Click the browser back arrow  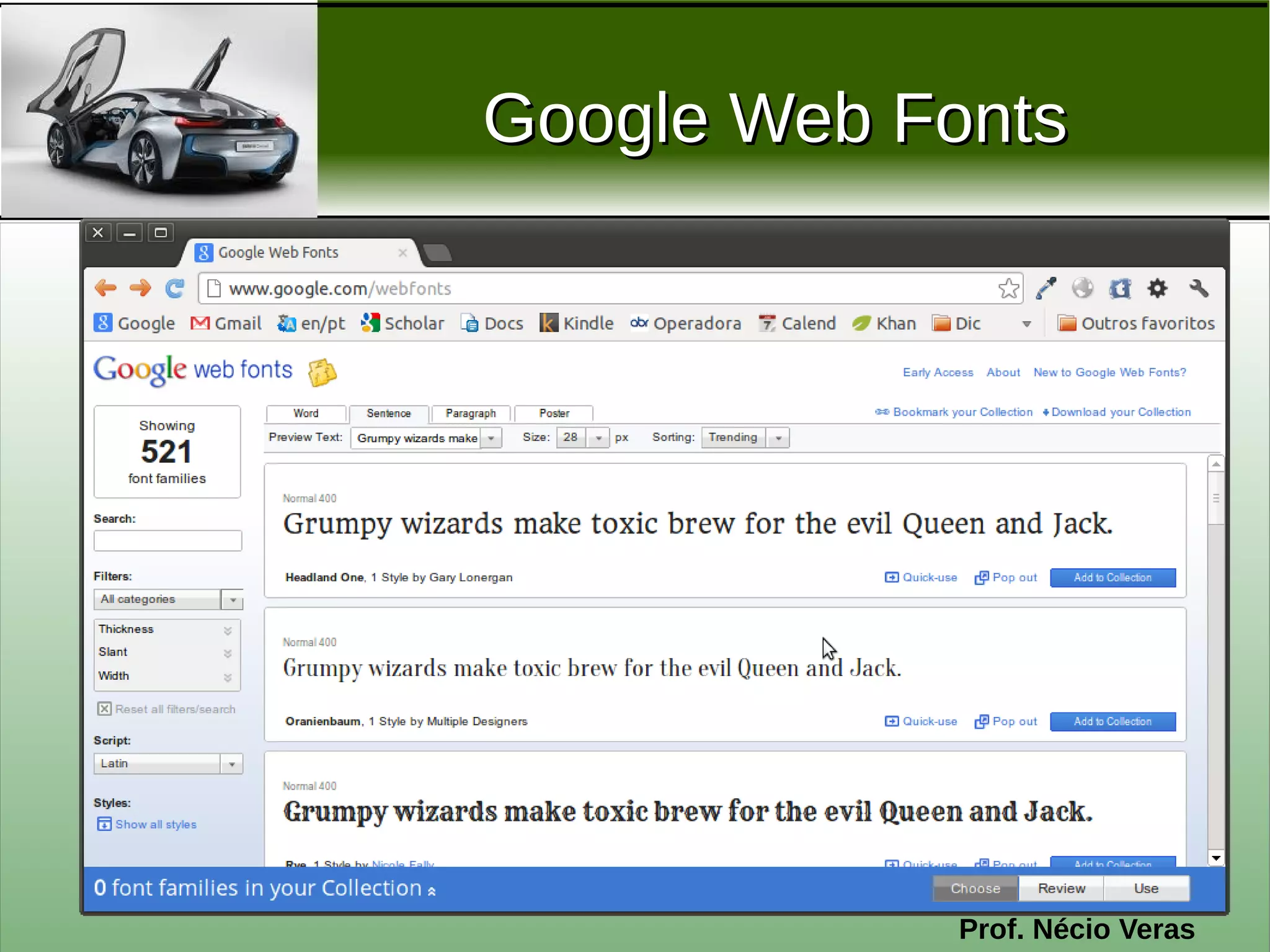point(105,288)
